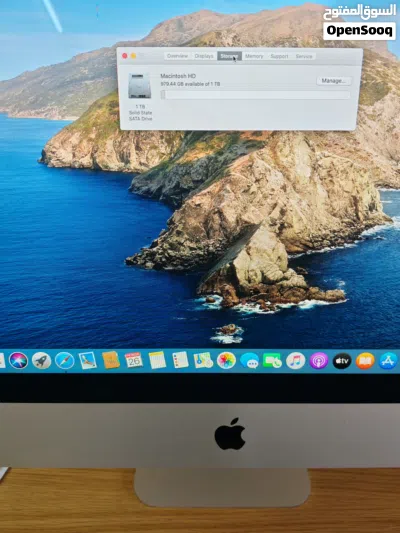Open the yellow Notes icon in Dock

pyautogui.click(x=157, y=360)
